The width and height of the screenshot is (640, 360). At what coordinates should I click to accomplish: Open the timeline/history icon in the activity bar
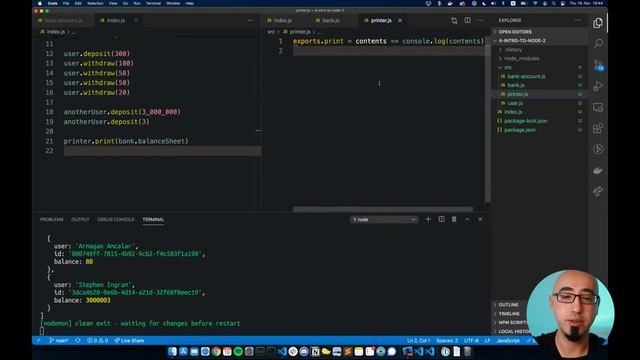[x=598, y=149]
